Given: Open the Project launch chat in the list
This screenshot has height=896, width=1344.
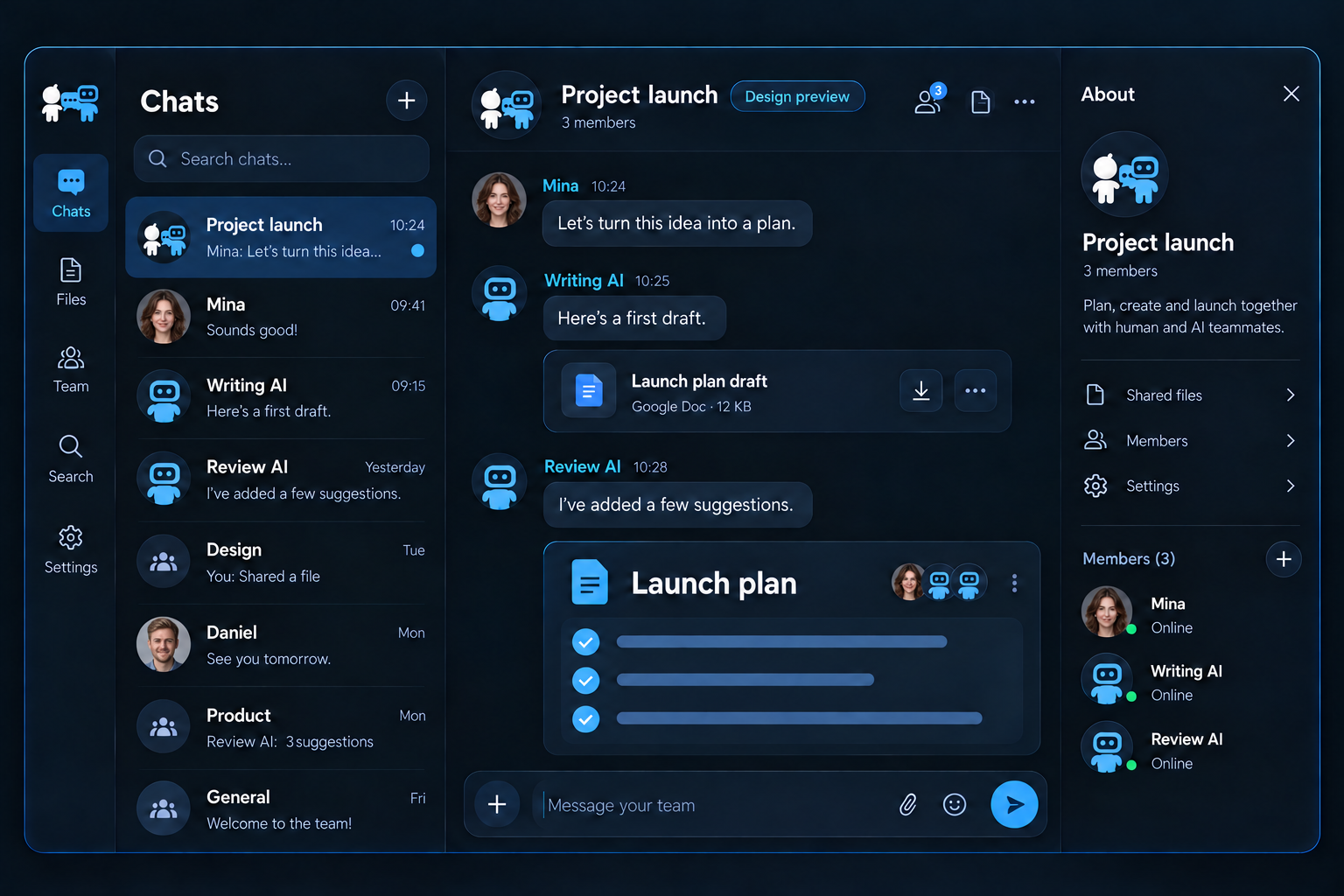Looking at the screenshot, I should pyautogui.click(x=281, y=237).
